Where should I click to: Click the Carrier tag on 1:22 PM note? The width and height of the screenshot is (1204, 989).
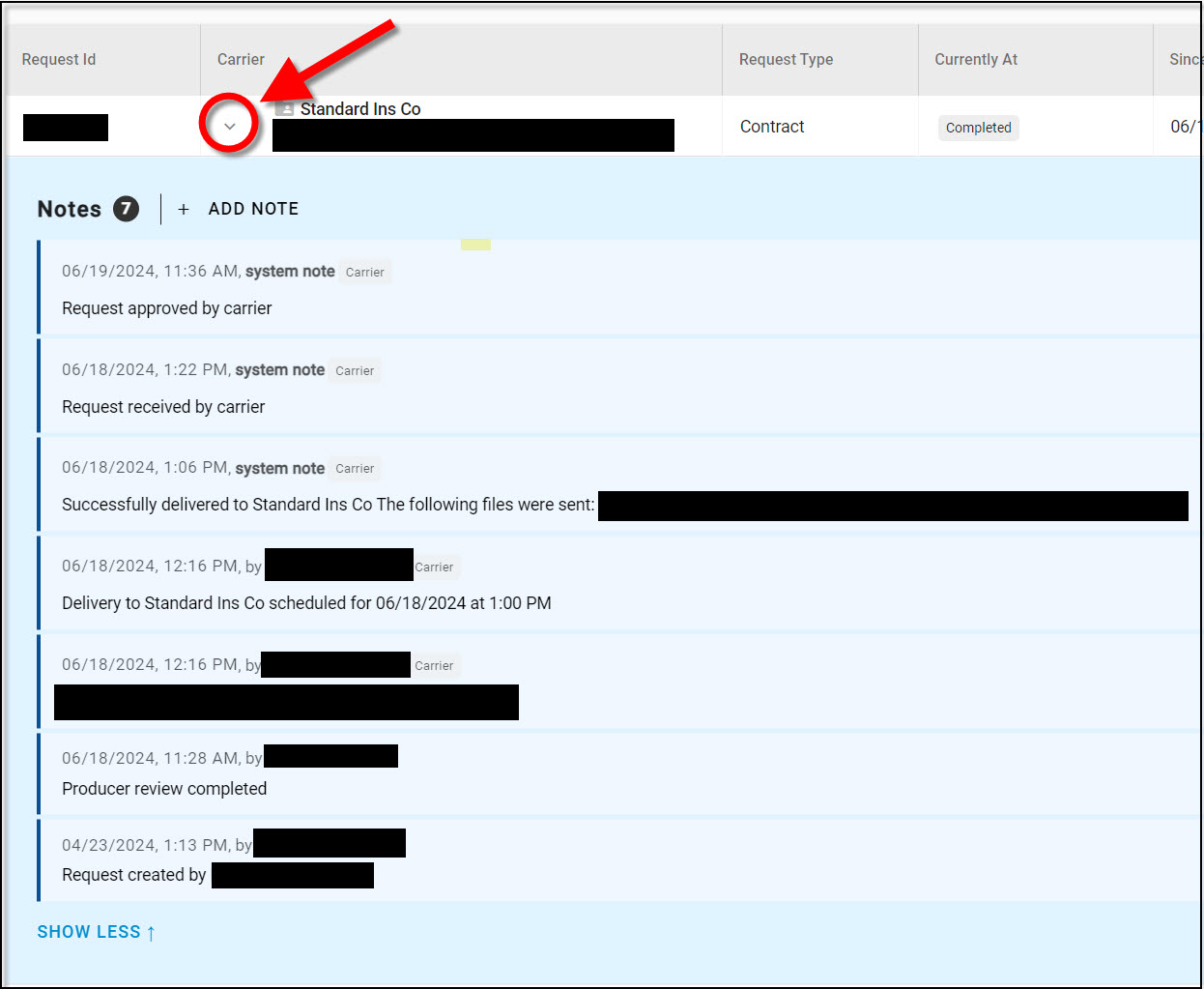point(355,370)
